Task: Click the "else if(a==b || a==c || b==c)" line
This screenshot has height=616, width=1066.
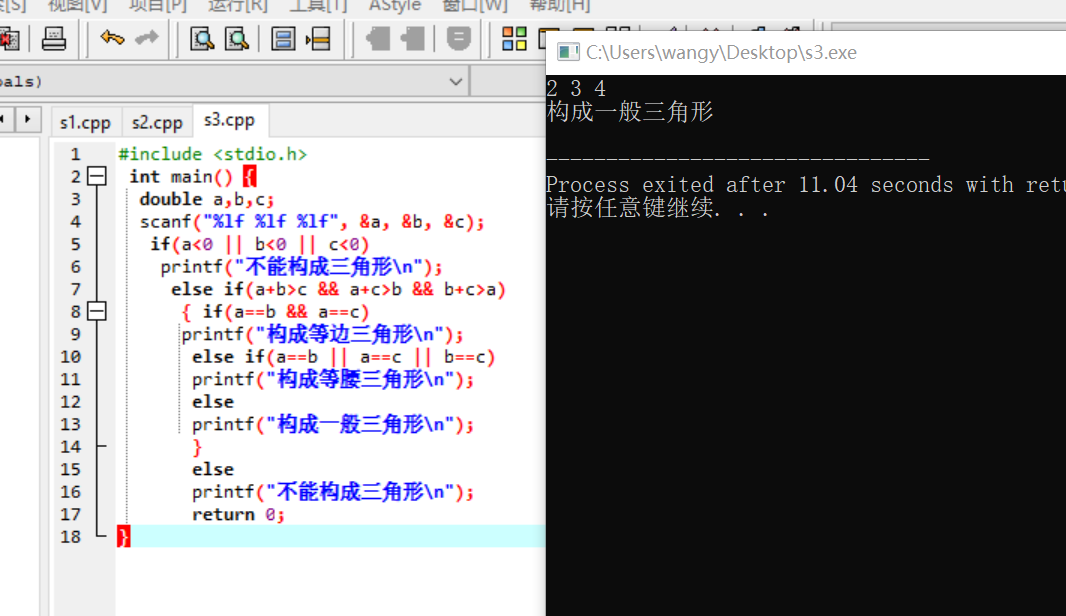Action: tap(343, 357)
